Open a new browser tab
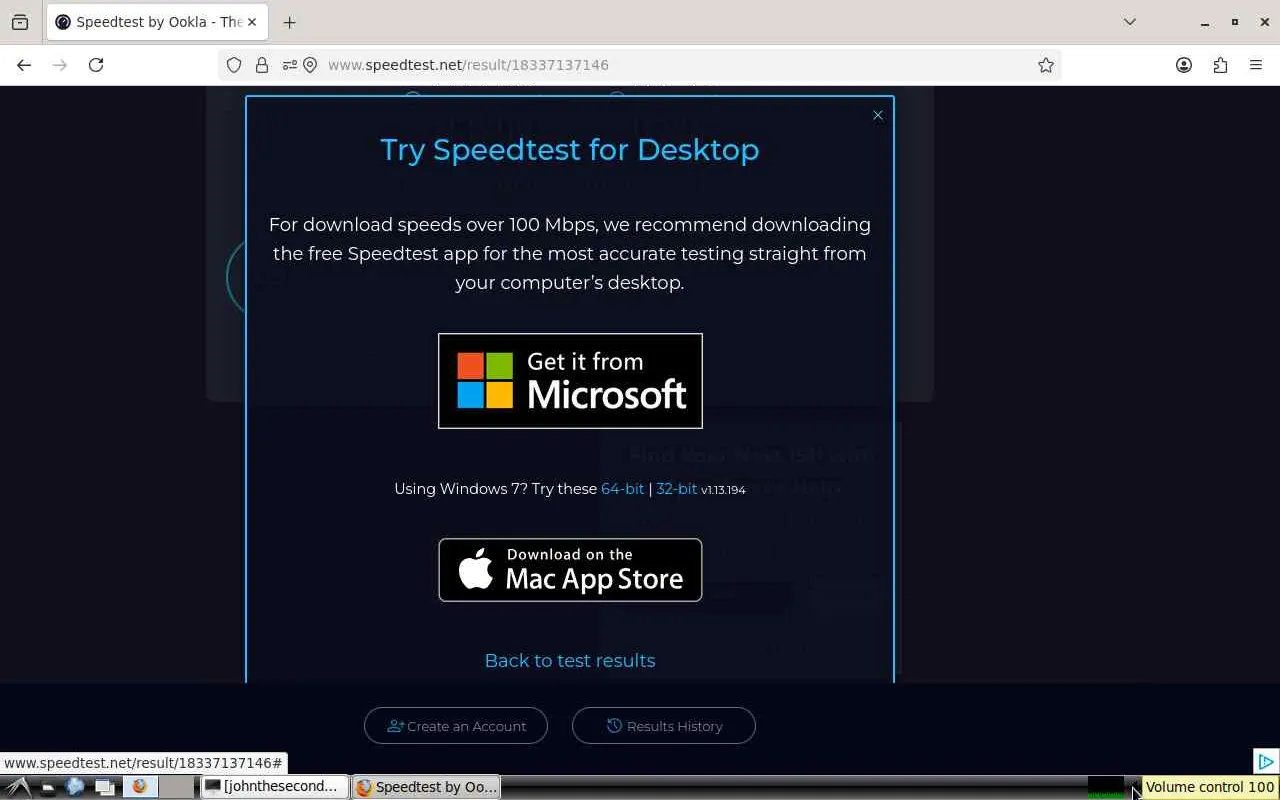 [x=289, y=22]
